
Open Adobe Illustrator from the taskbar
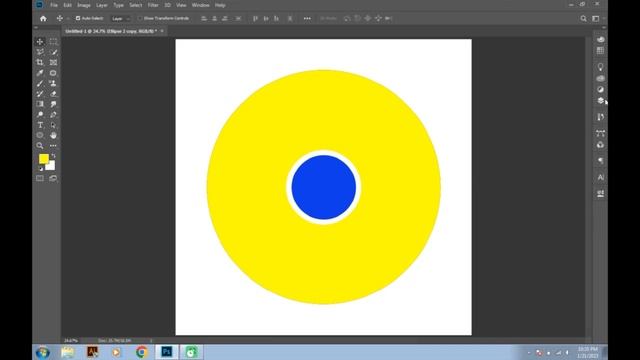coord(93,352)
